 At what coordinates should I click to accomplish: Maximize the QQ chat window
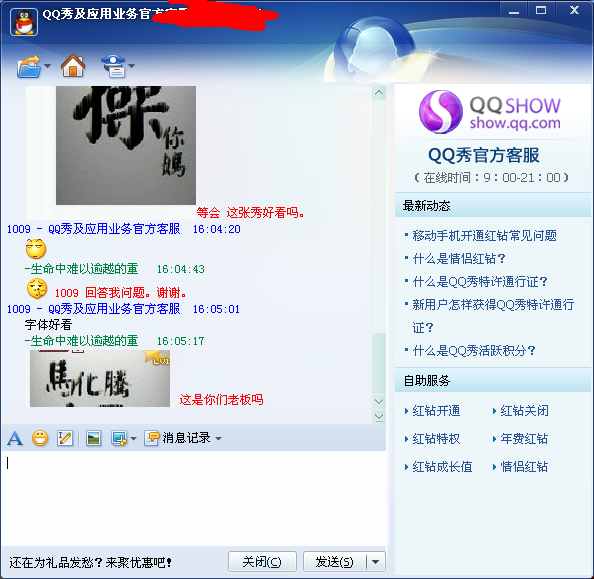coord(541,11)
